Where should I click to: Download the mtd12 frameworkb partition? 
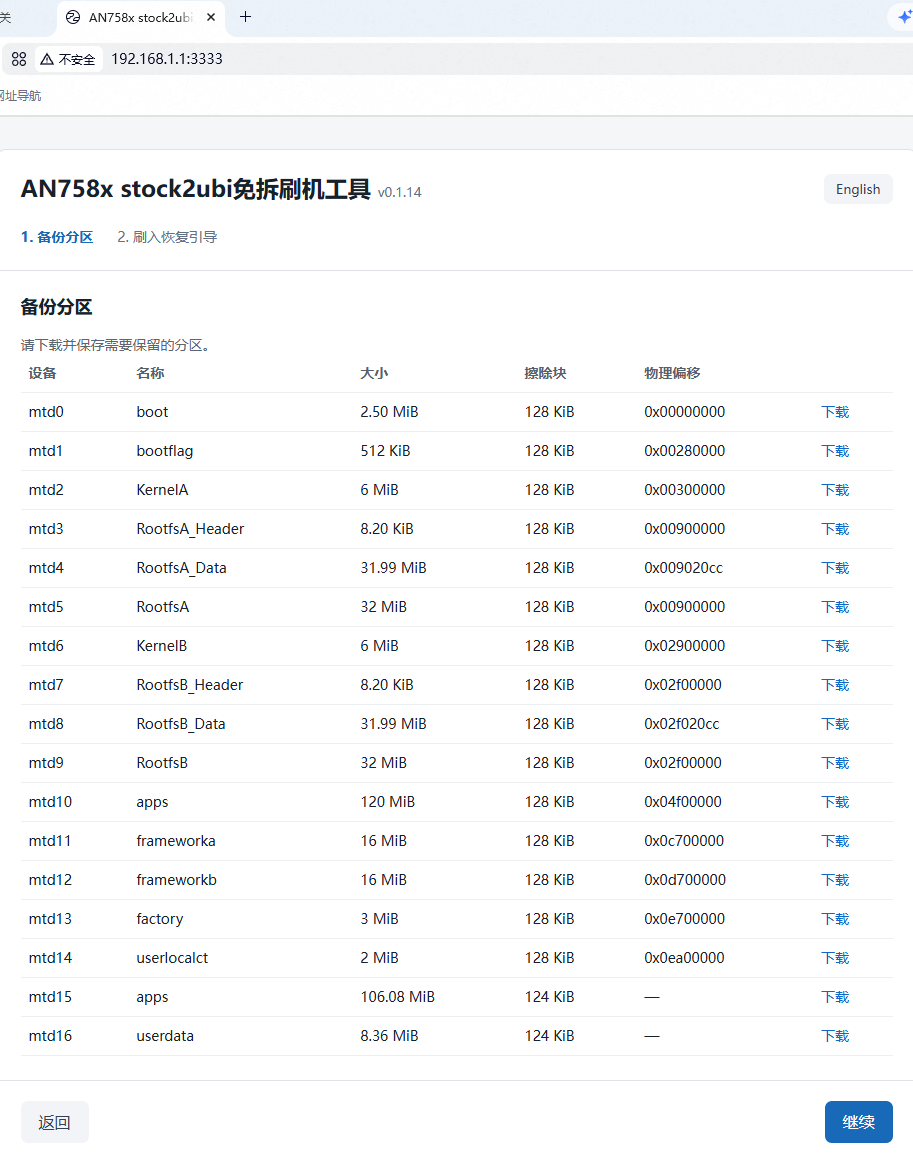836,880
